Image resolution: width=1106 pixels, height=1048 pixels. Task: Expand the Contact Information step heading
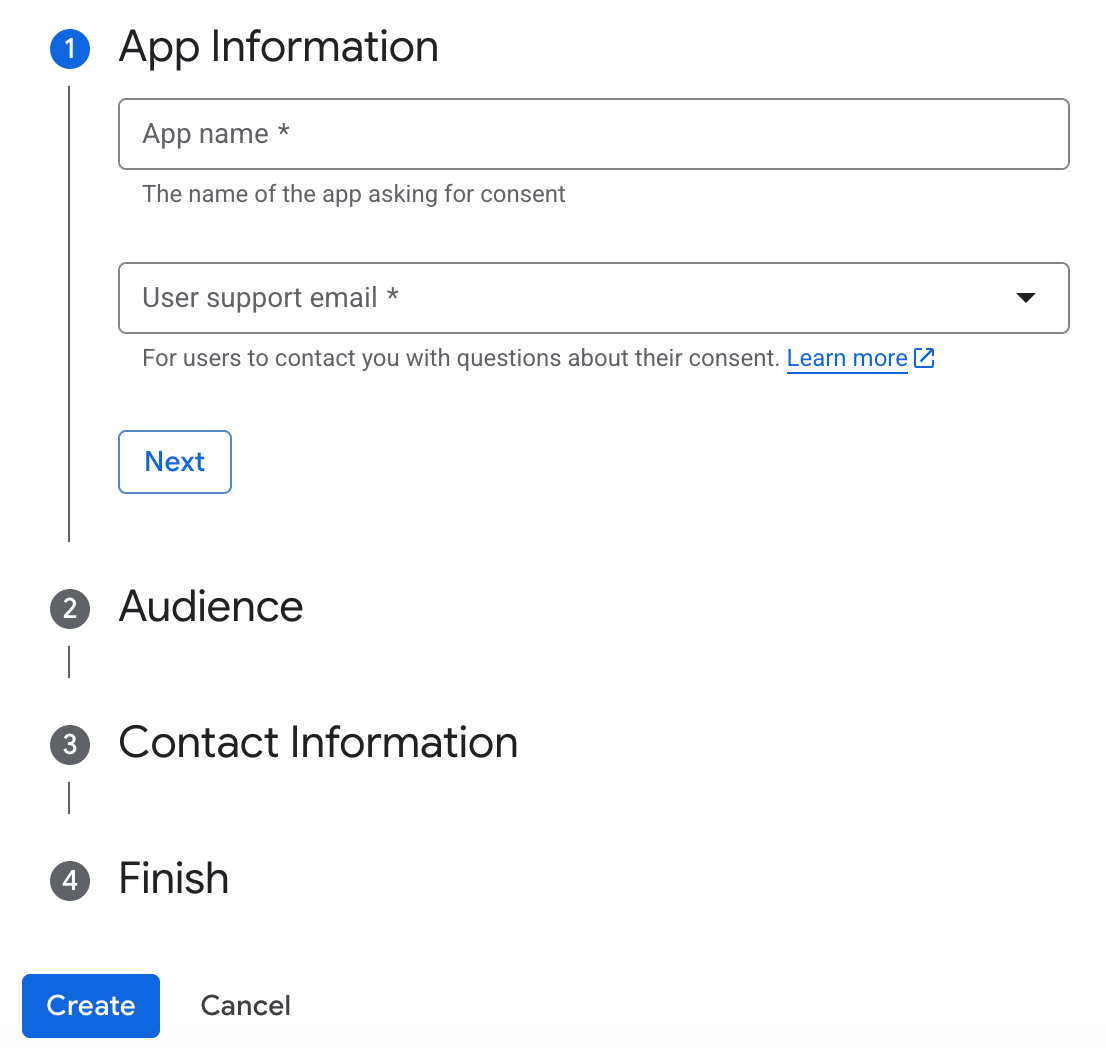tap(318, 743)
